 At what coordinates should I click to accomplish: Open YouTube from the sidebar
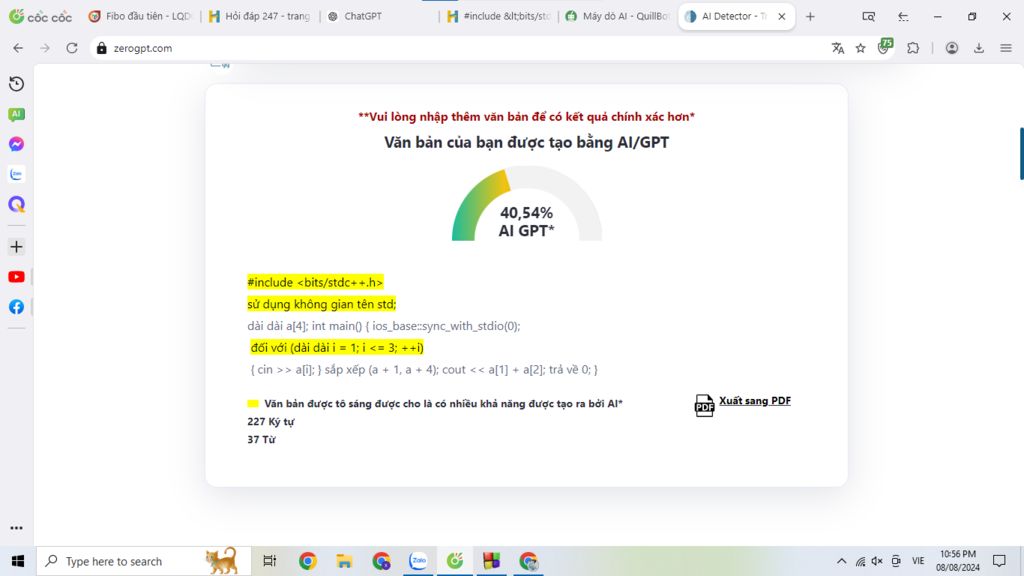pyautogui.click(x=16, y=277)
